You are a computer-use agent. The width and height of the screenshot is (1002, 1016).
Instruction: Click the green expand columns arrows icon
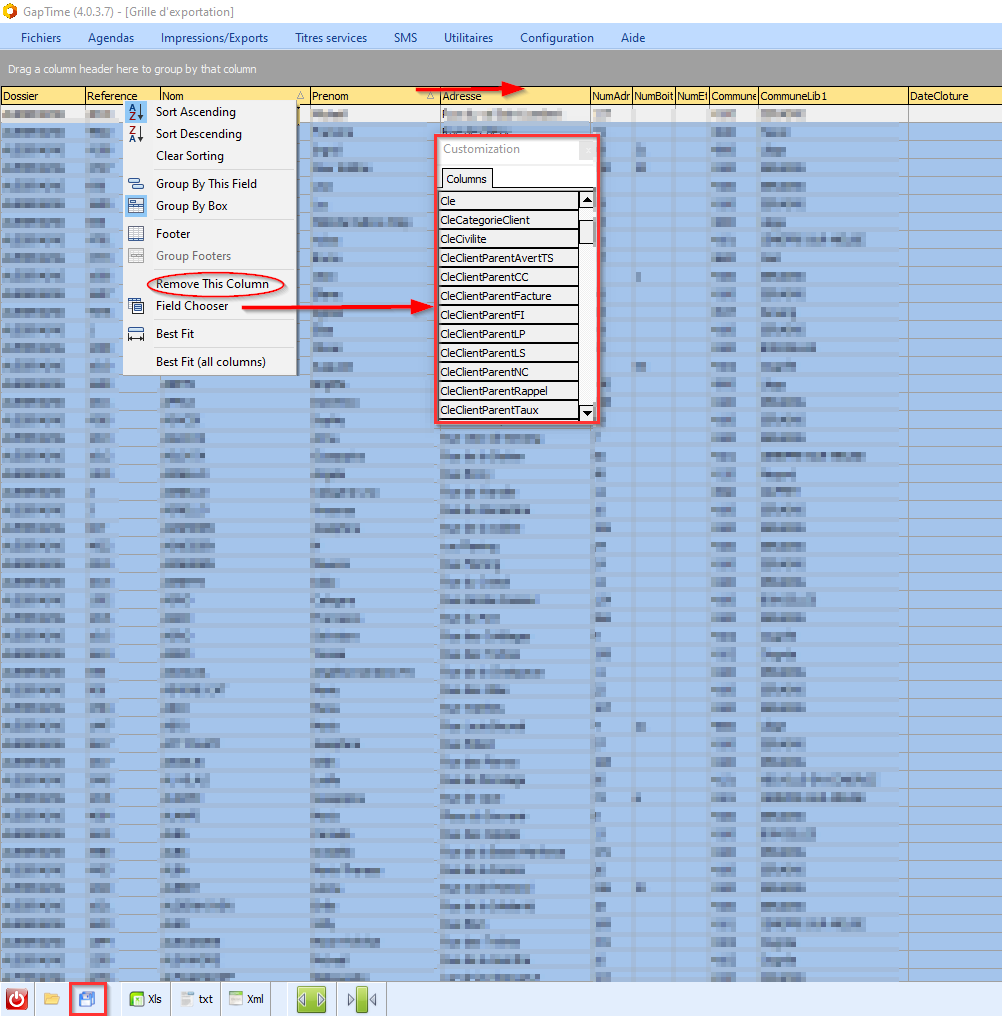click(x=311, y=999)
